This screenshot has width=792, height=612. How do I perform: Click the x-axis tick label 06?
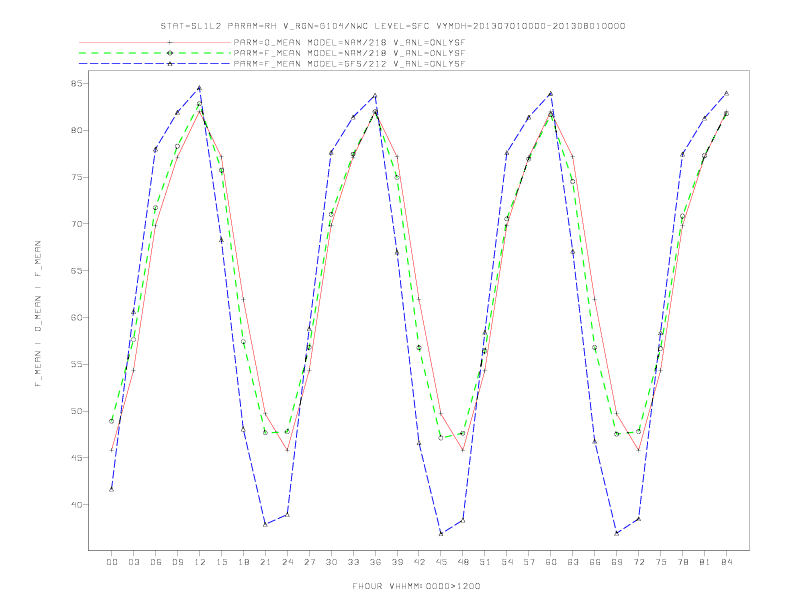point(156,562)
